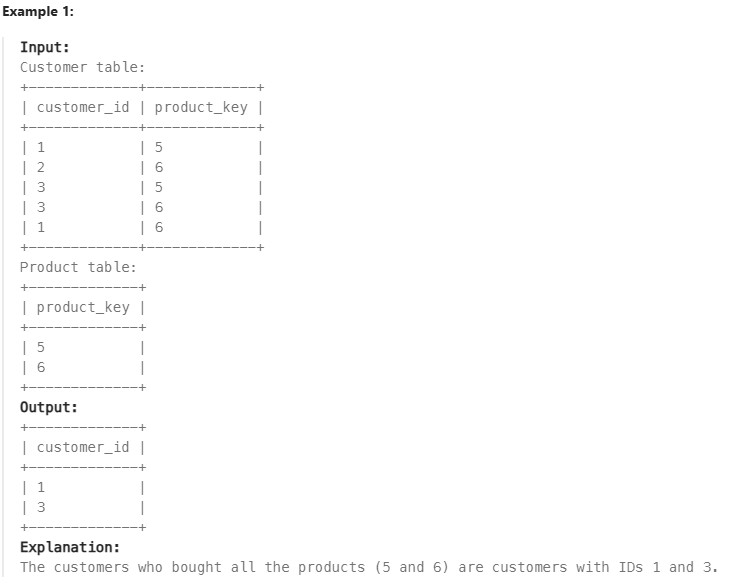This screenshot has height=588, width=738.
Task: Click product_key value in Customer table's last row
Action: 158,227
